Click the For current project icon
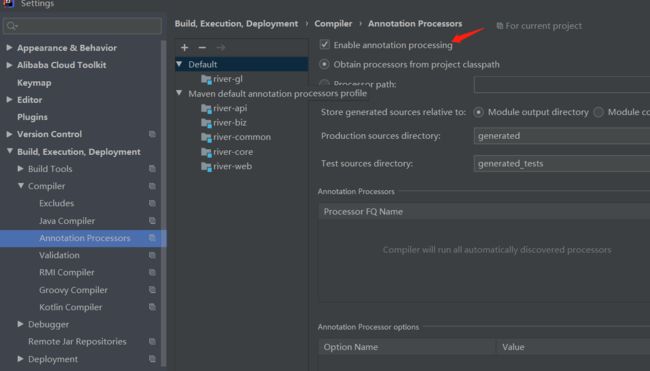650x371 pixels. point(500,26)
